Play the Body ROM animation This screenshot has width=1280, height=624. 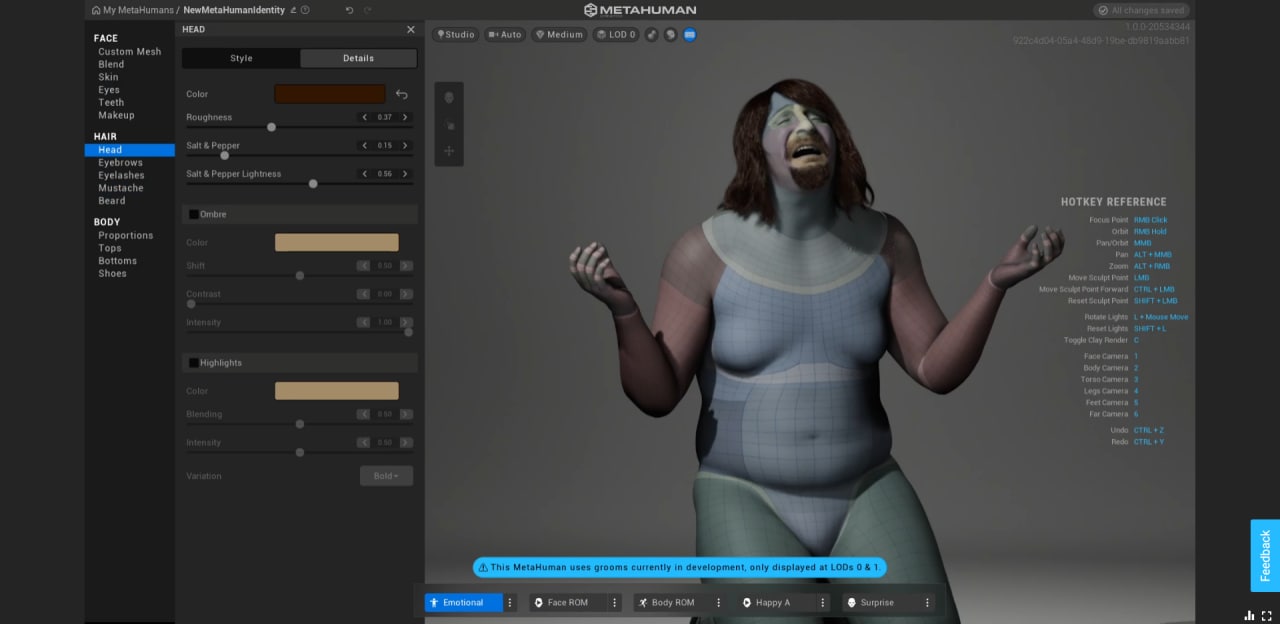click(x=672, y=602)
